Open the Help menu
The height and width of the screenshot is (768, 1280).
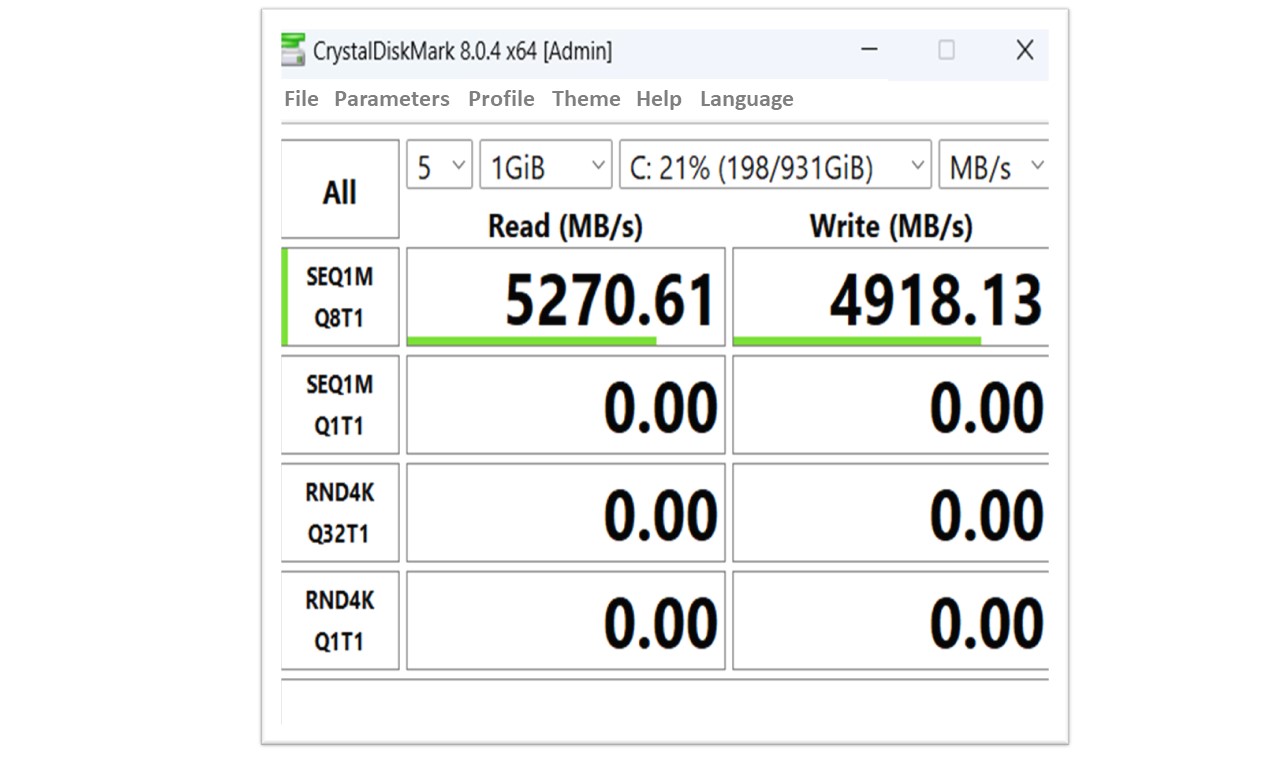pos(659,99)
